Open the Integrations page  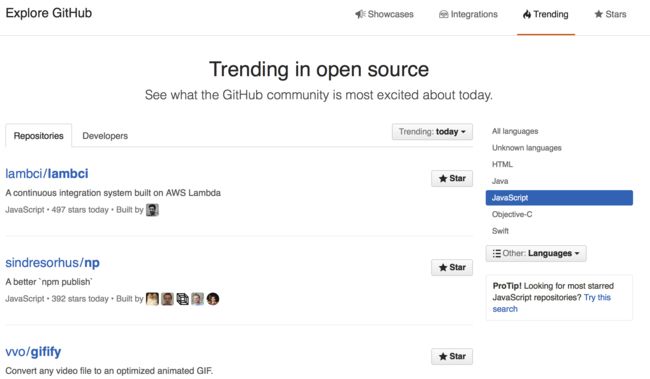[468, 14]
